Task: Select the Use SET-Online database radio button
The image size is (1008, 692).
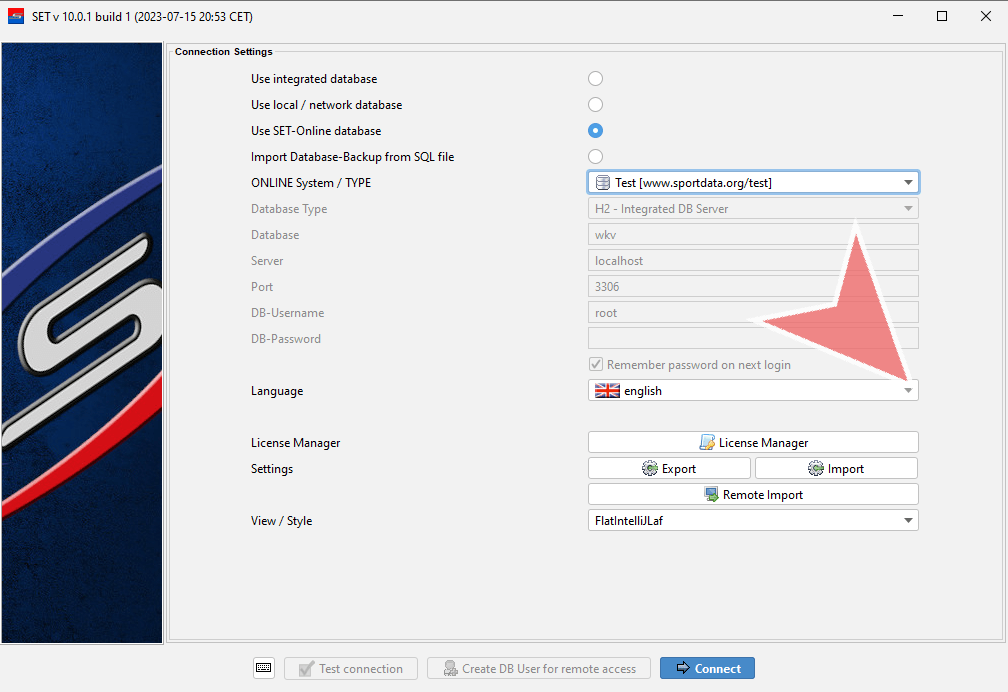Action: pyautogui.click(x=596, y=131)
